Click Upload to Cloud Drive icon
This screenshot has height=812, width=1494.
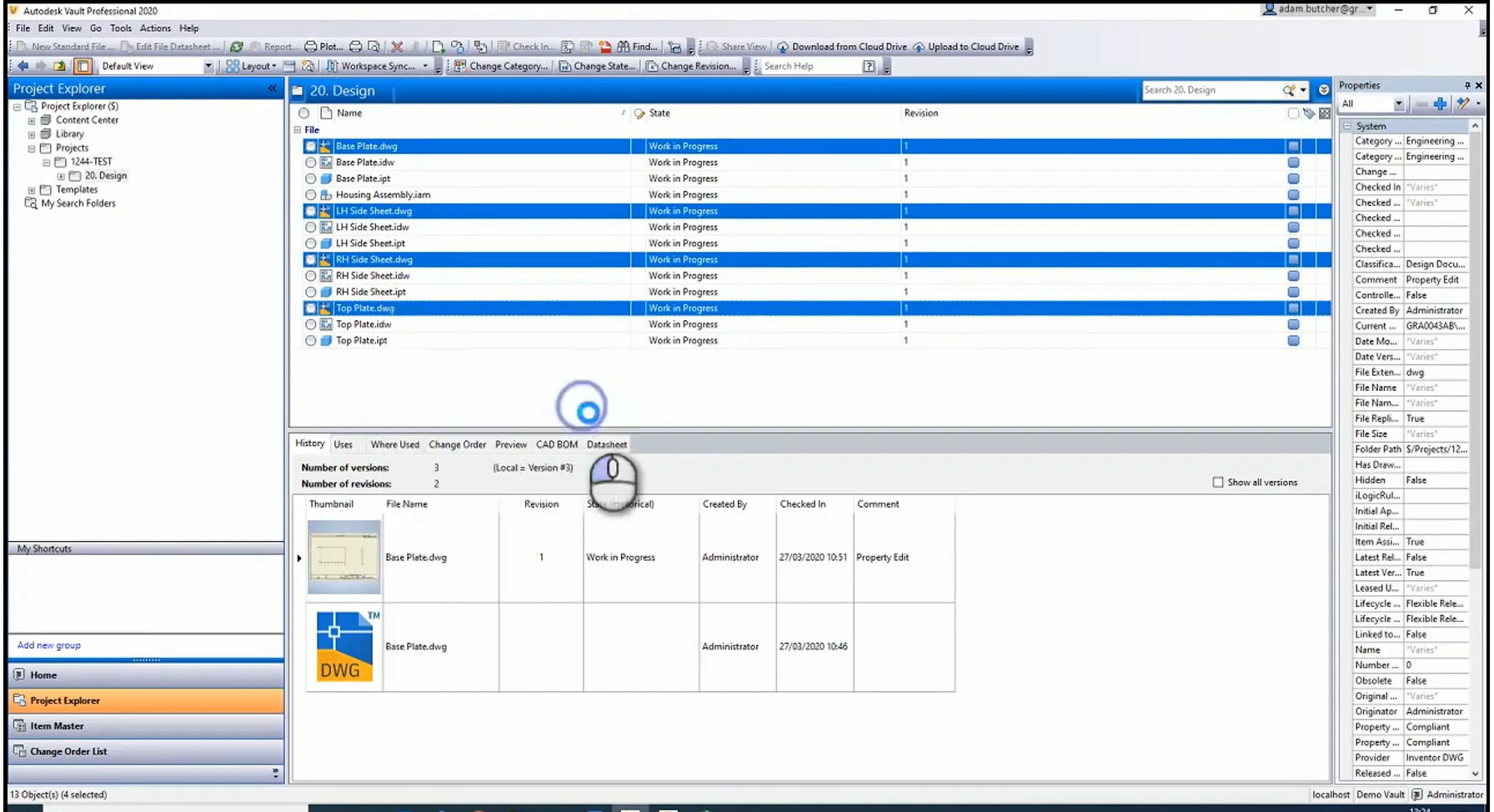919,47
